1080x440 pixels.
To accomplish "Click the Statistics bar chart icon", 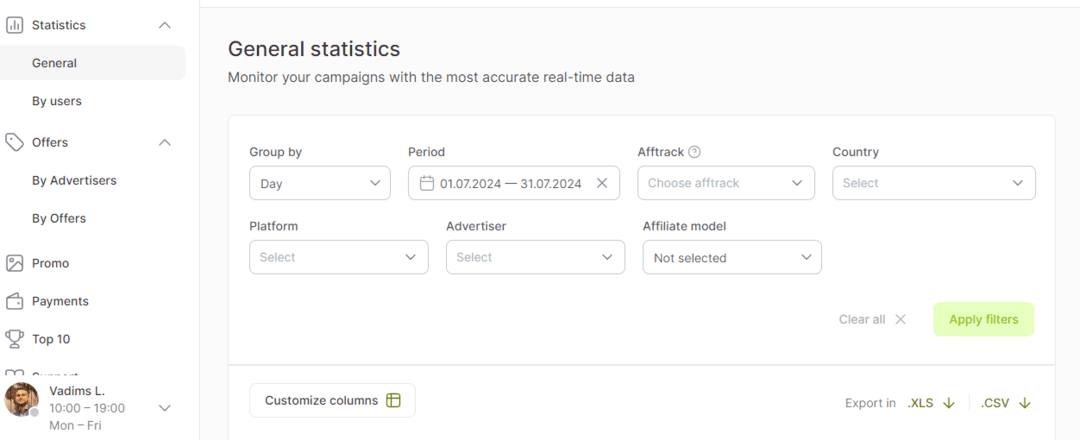I will [x=15, y=25].
